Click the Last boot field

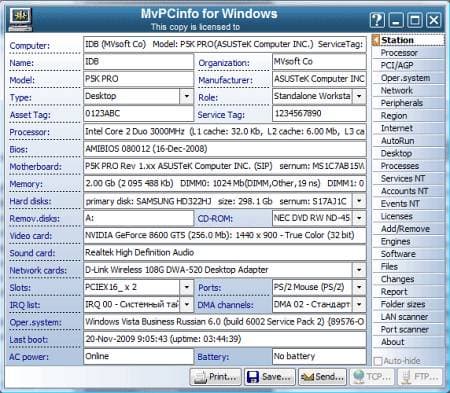point(225,339)
